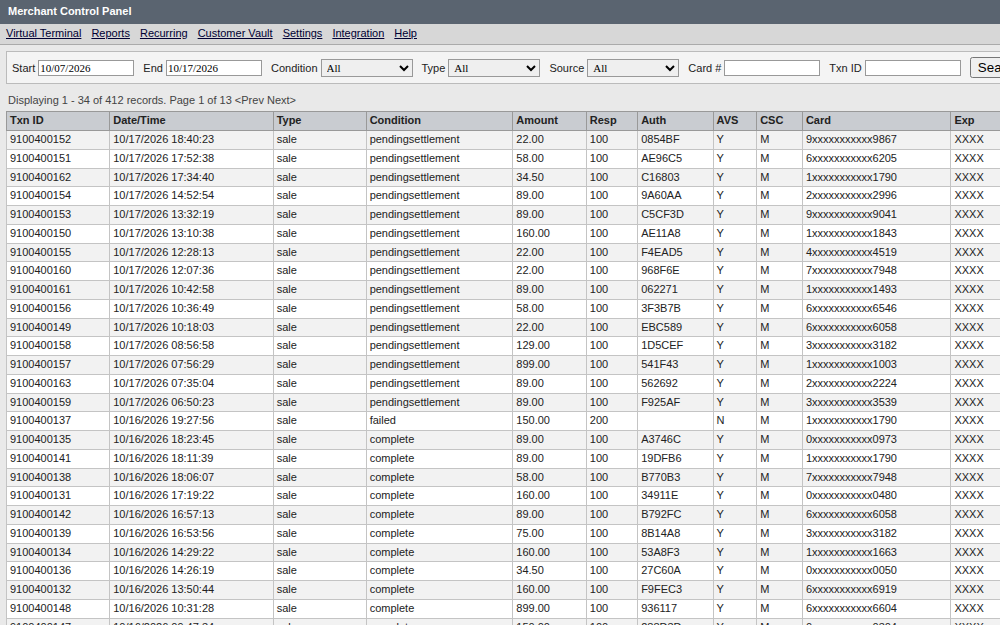Open the Reports menu
Screen dimensions: 1000x625
click(x=110, y=33)
